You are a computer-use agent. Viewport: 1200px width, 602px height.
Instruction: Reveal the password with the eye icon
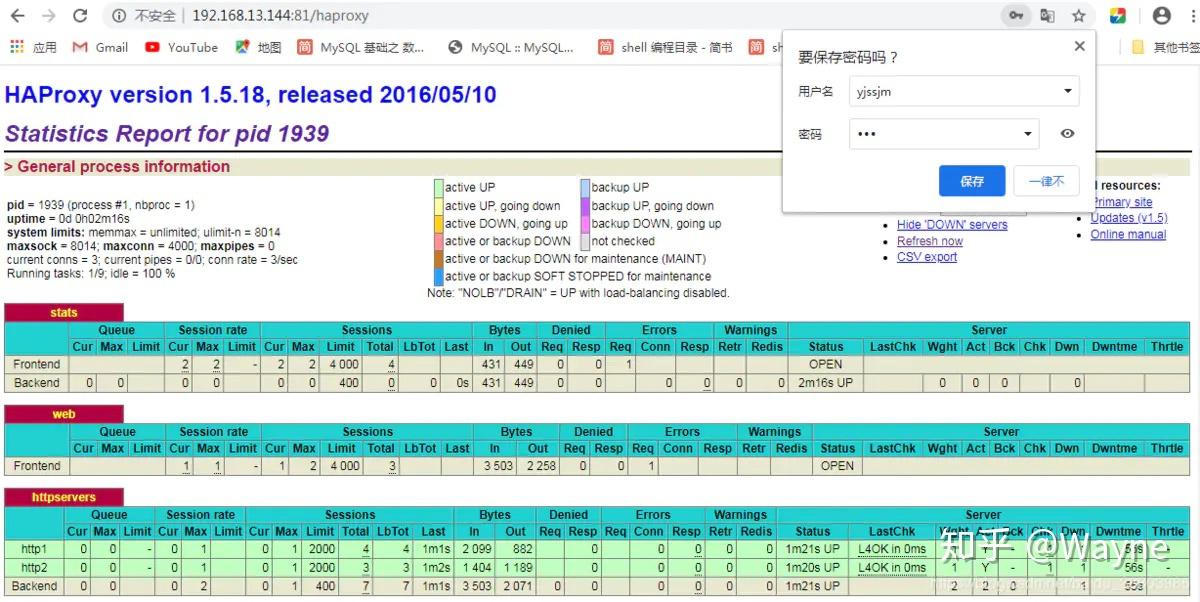pos(1067,133)
